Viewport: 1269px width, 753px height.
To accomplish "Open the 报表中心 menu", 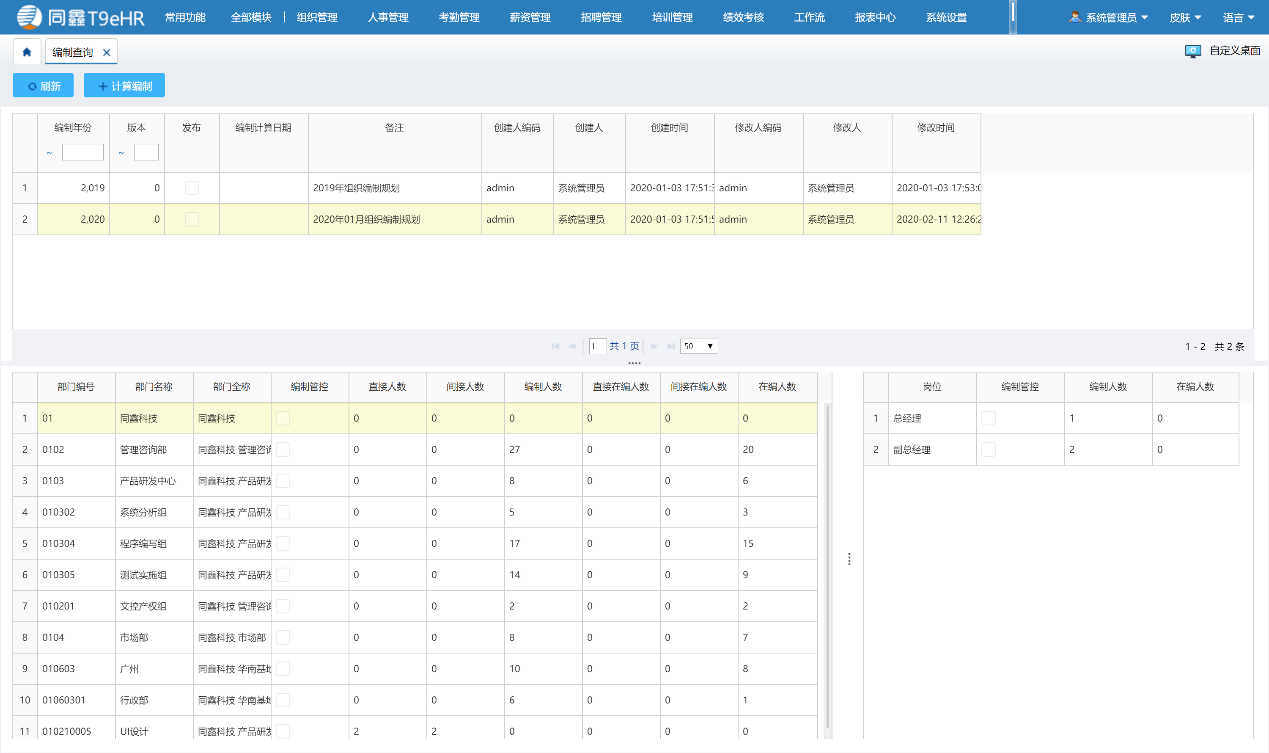I will (x=875, y=17).
